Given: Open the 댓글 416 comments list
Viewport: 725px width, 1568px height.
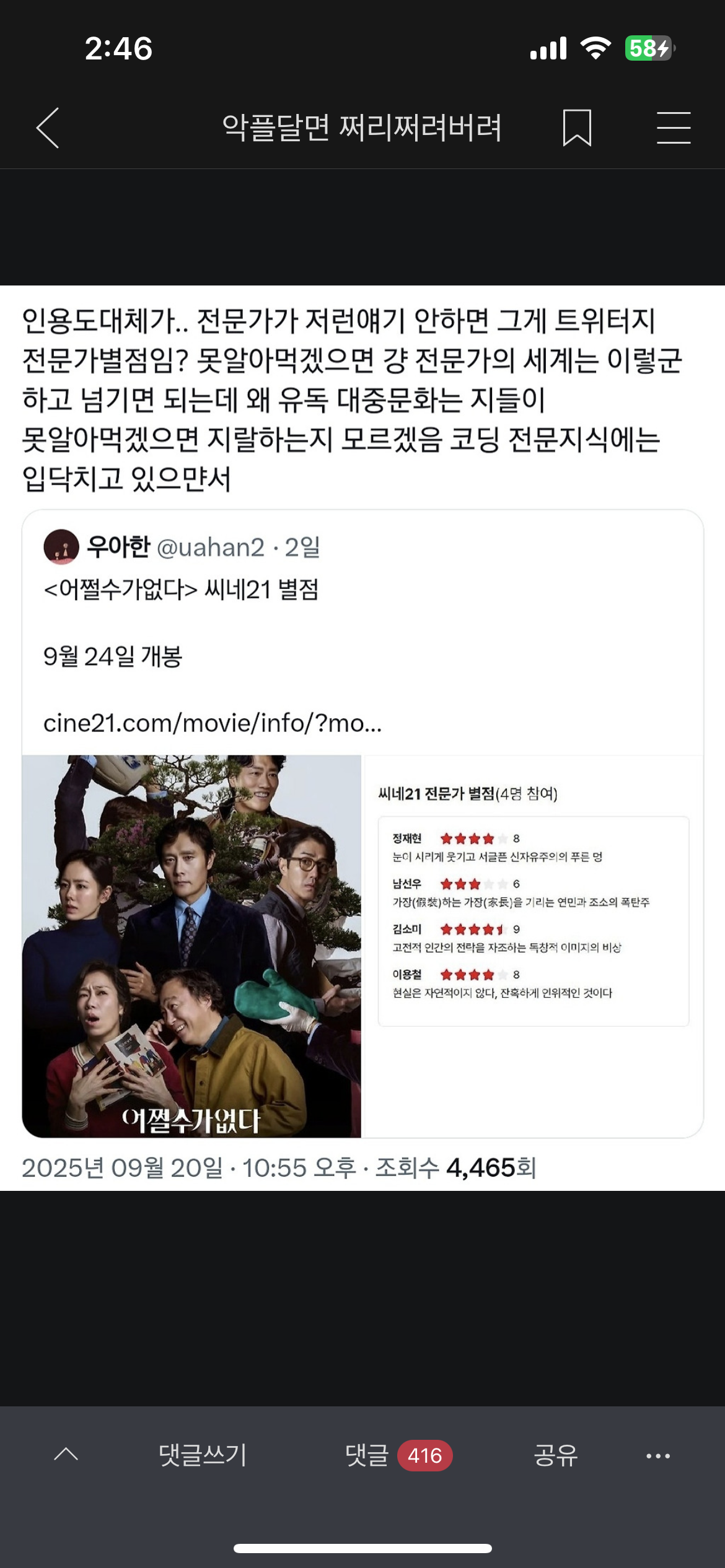Looking at the screenshot, I should click(398, 1455).
